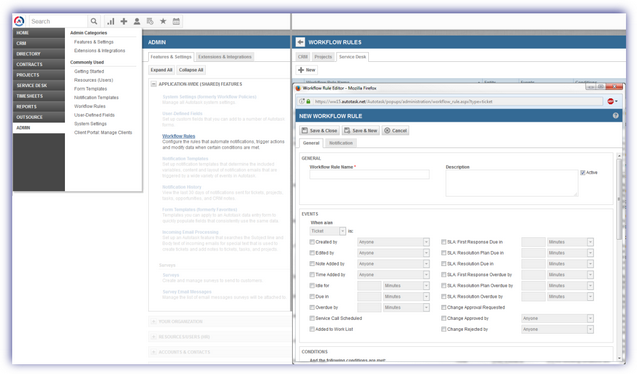The width and height of the screenshot is (637, 374).
Task: Click the plus create-new icon
Action: 124,21
